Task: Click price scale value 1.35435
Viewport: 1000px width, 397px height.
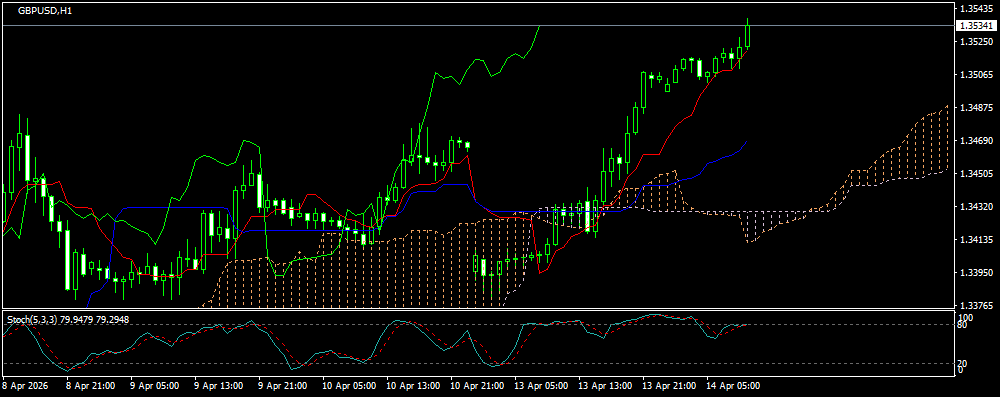Action: point(976,8)
